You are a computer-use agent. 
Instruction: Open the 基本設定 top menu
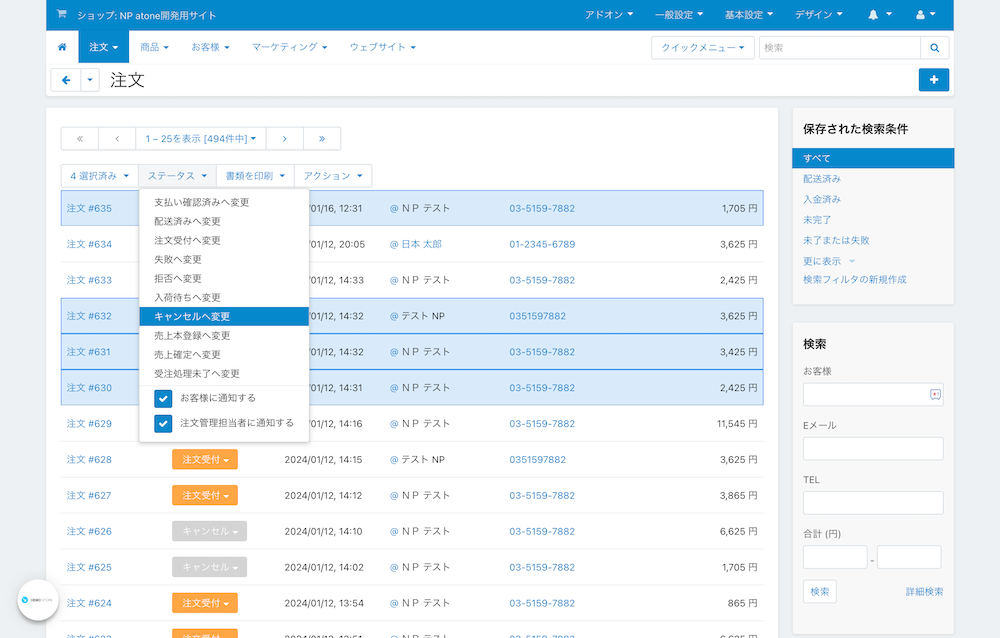749,15
